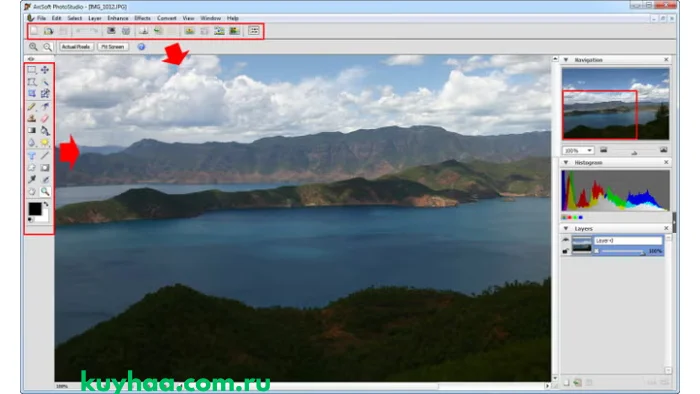
Task: Open the Convert menu
Action: coord(167,18)
